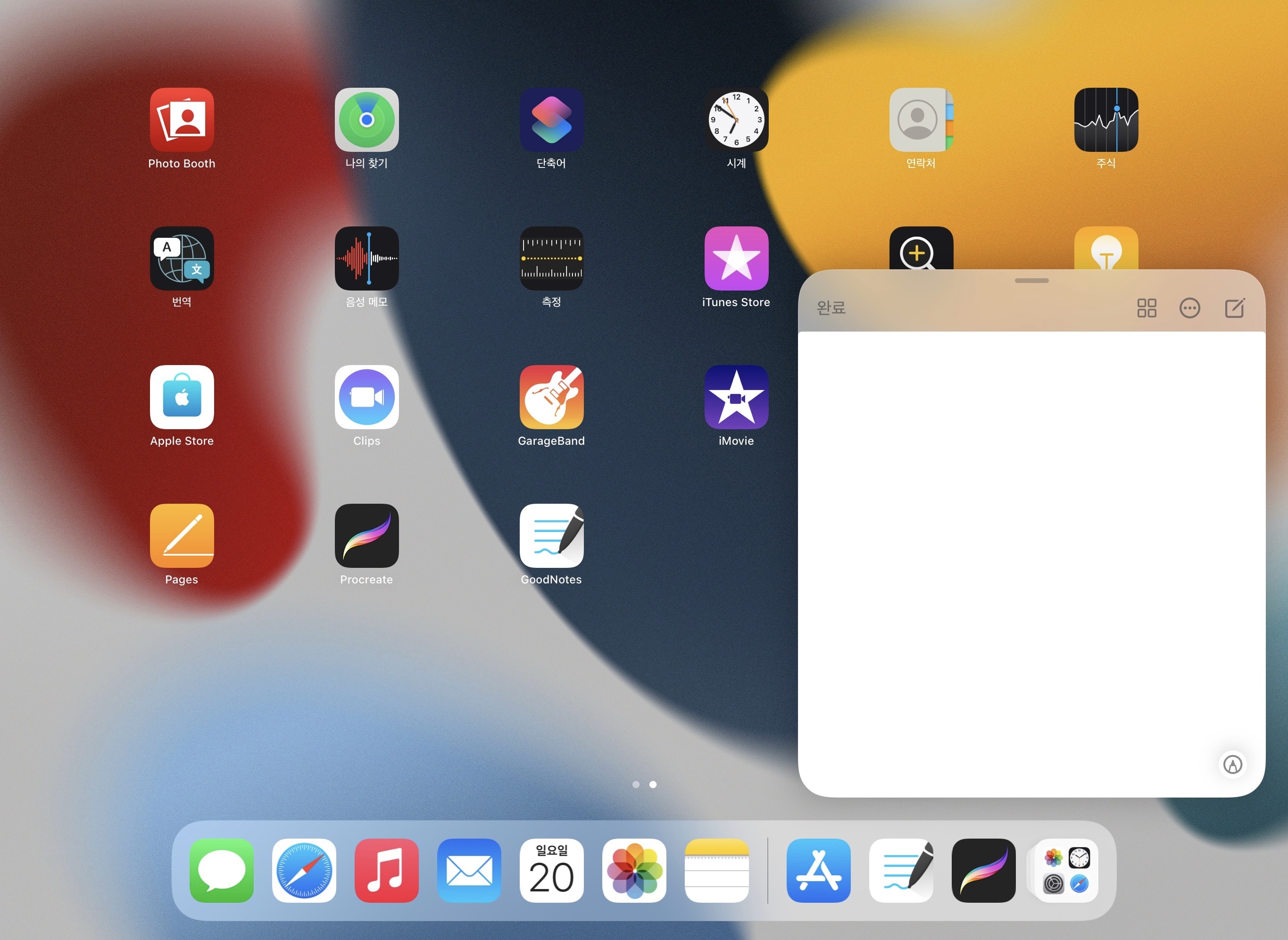Screen dimensions: 1288x940
Task: Switch to the first home screen page dot
Action: coord(636,785)
